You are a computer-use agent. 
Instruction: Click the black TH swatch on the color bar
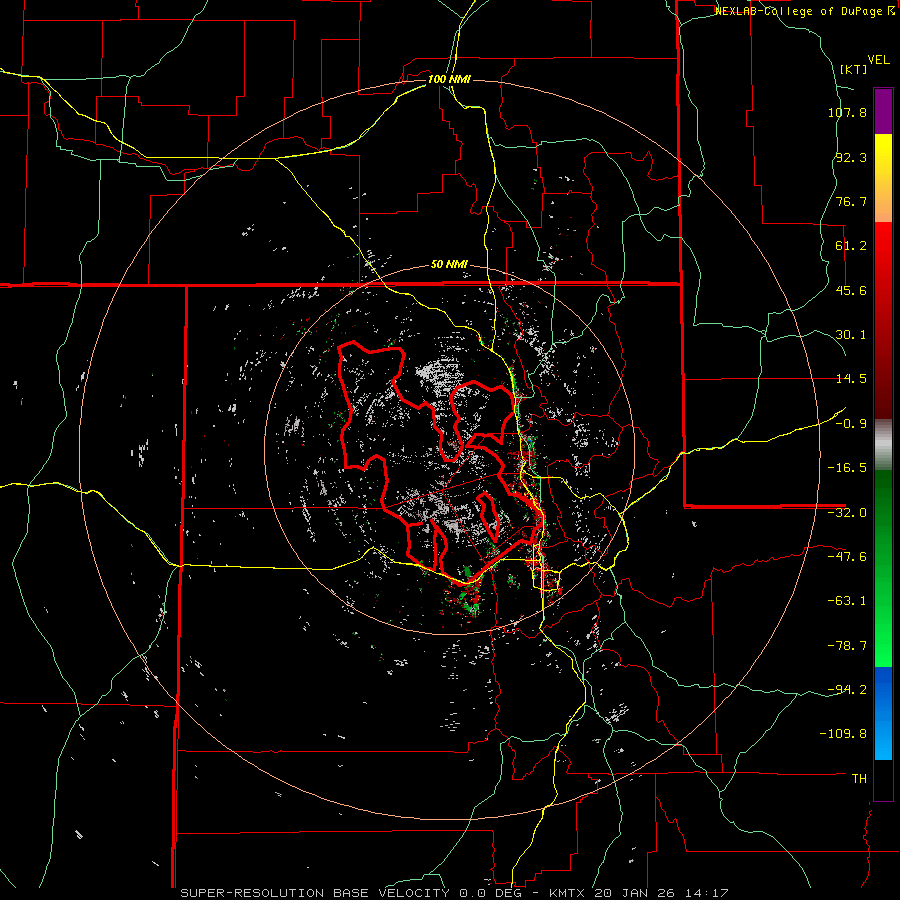click(883, 780)
